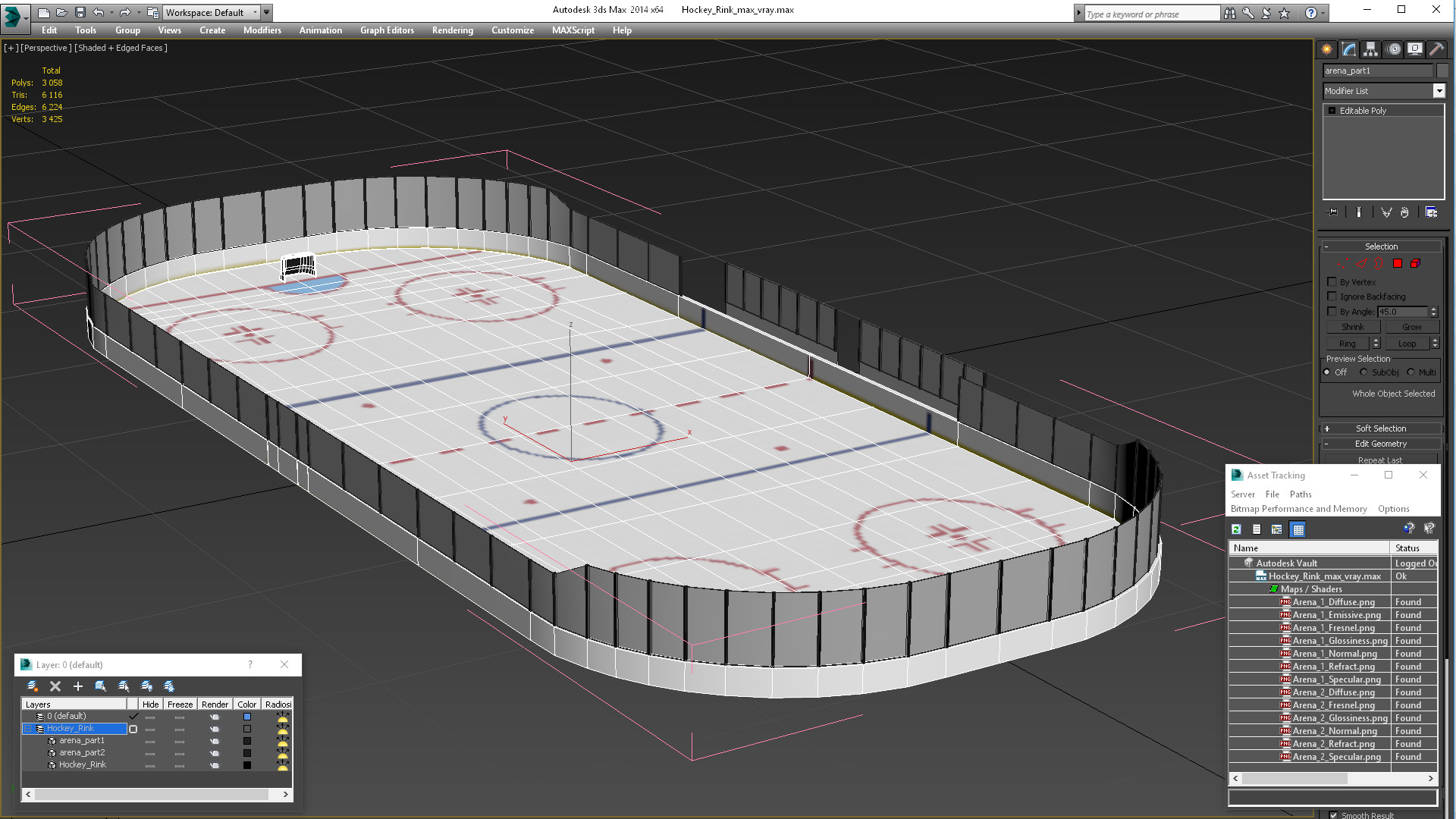
Task: Click the blue color swatch of default layer
Action: pos(246,716)
